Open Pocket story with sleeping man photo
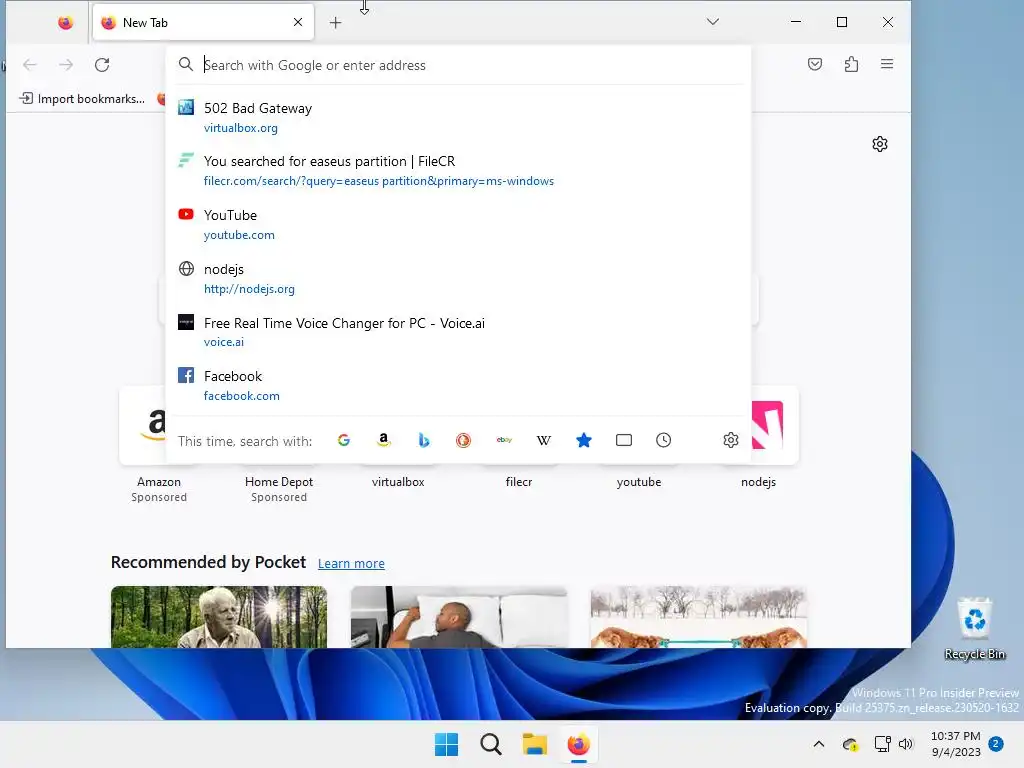Viewport: 1024px width, 768px height. pyautogui.click(x=458, y=616)
